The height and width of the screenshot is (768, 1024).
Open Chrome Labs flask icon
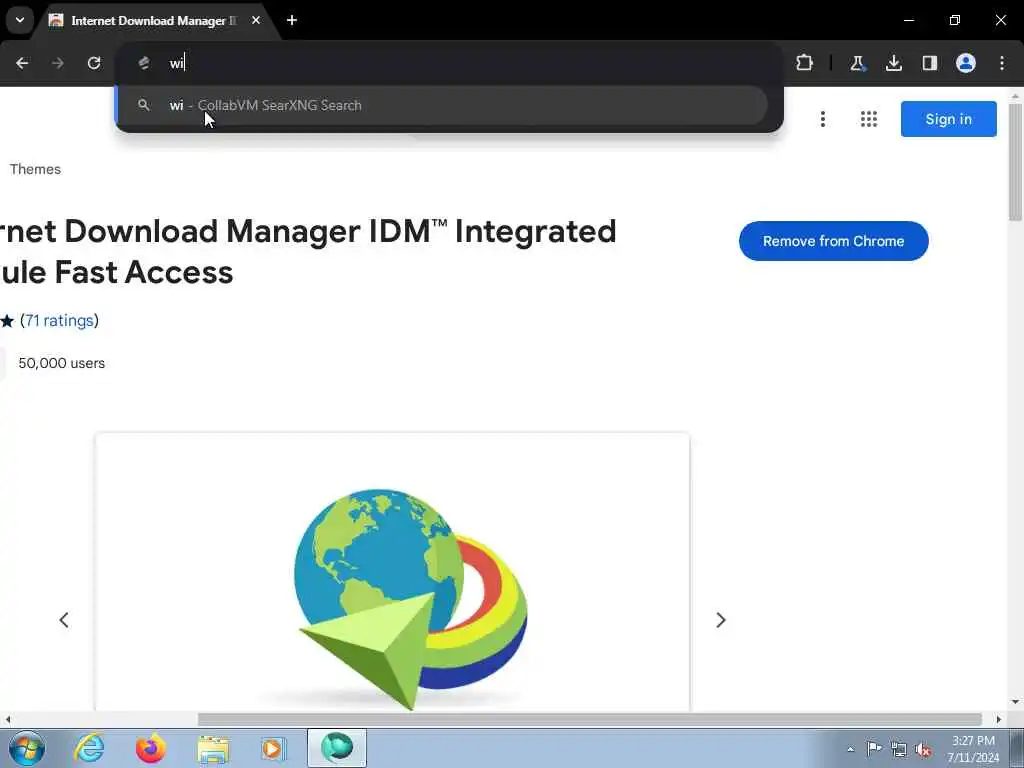point(857,63)
